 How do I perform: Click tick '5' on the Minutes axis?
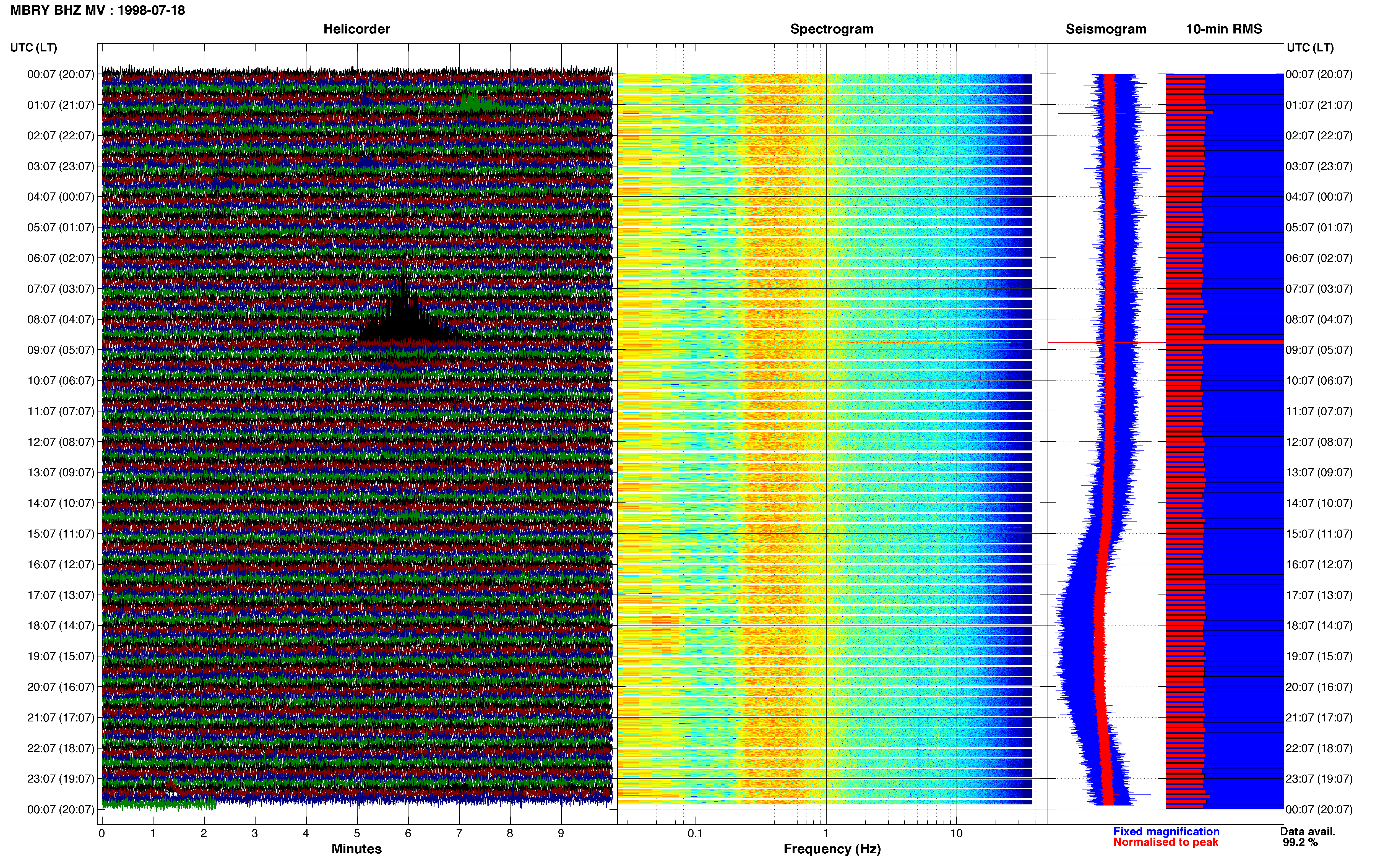pyautogui.click(x=357, y=833)
